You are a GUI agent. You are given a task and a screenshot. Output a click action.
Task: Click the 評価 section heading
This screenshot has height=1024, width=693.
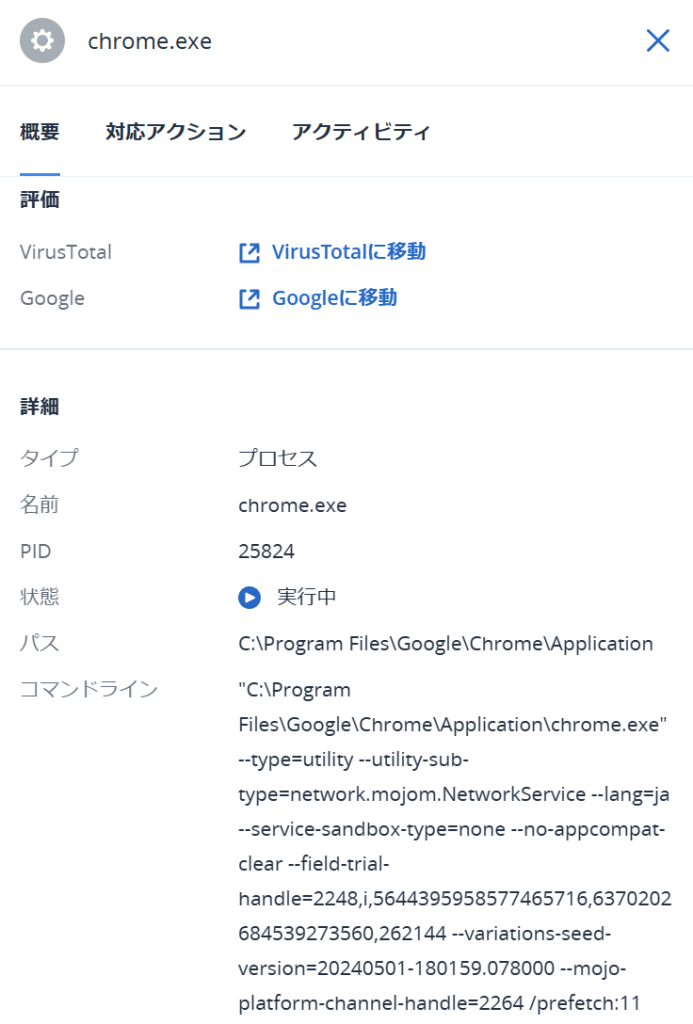click(40, 200)
